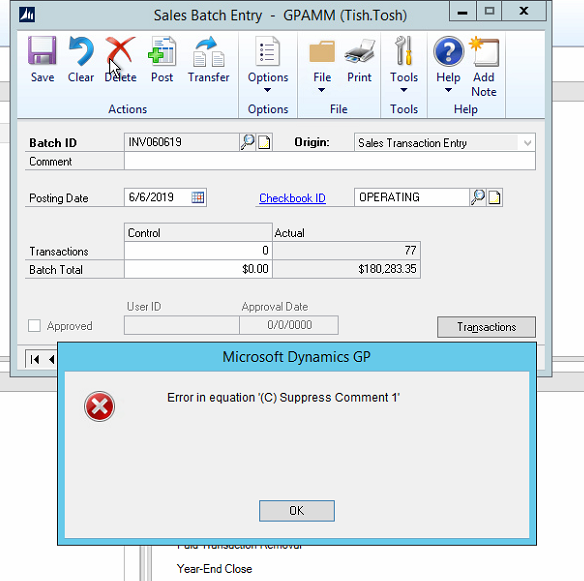Expand the Help dropdown arrow
This screenshot has height=581, width=584.
tap(448, 90)
